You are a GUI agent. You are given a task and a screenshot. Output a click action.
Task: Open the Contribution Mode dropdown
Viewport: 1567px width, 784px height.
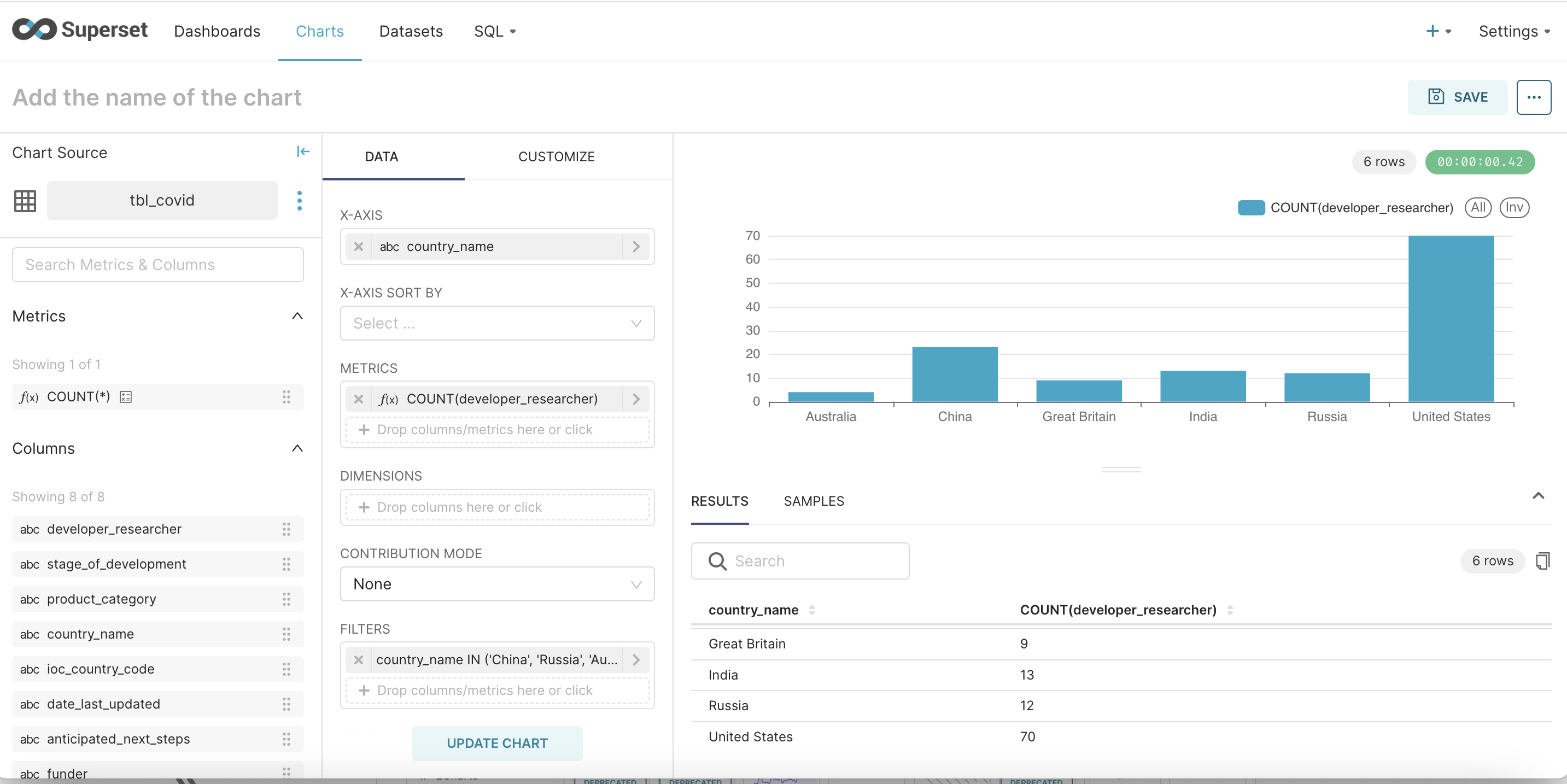(x=497, y=584)
